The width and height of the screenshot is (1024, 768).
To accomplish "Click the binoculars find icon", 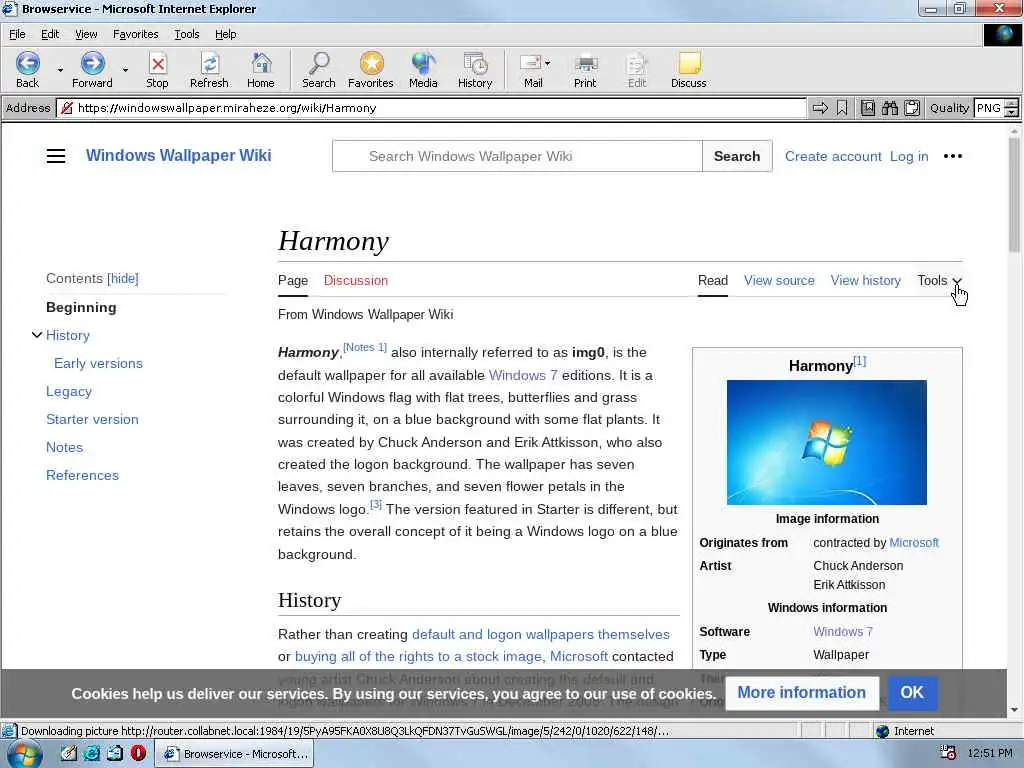I will coord(889,108).
